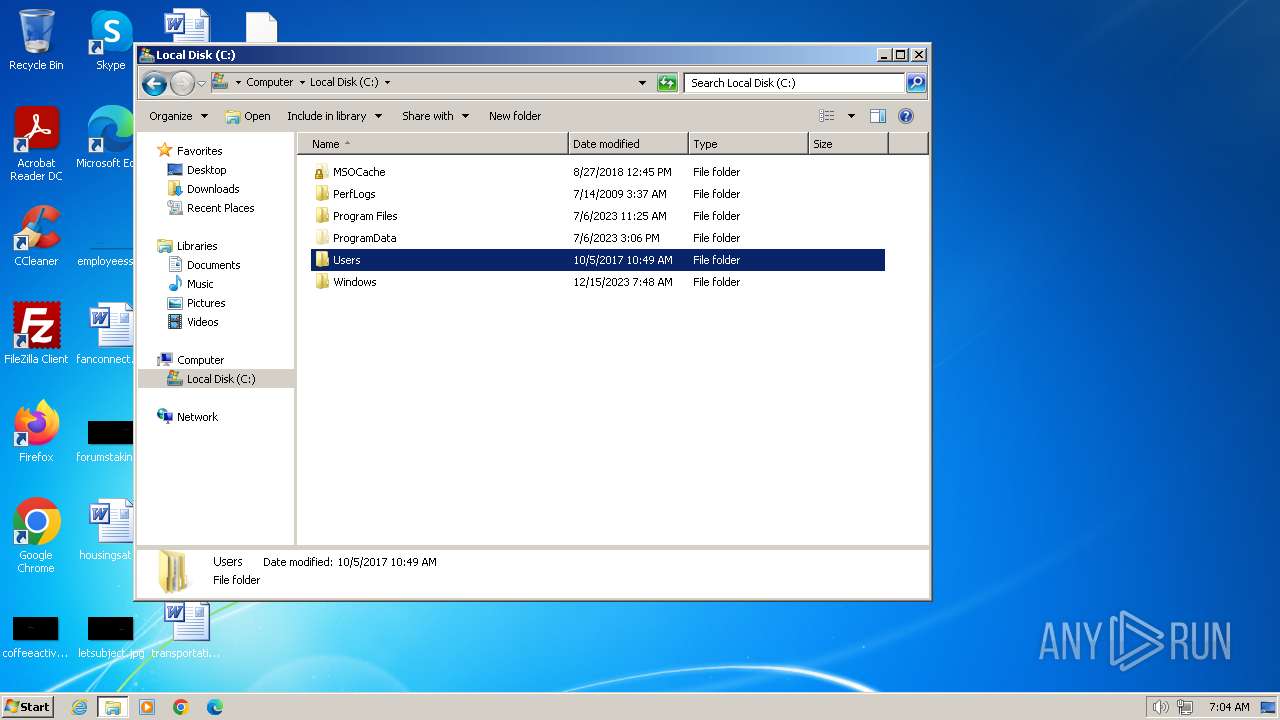
Task: Open Recent Places in Favorites
Action: pyautogui.click(x=220, y=208)
